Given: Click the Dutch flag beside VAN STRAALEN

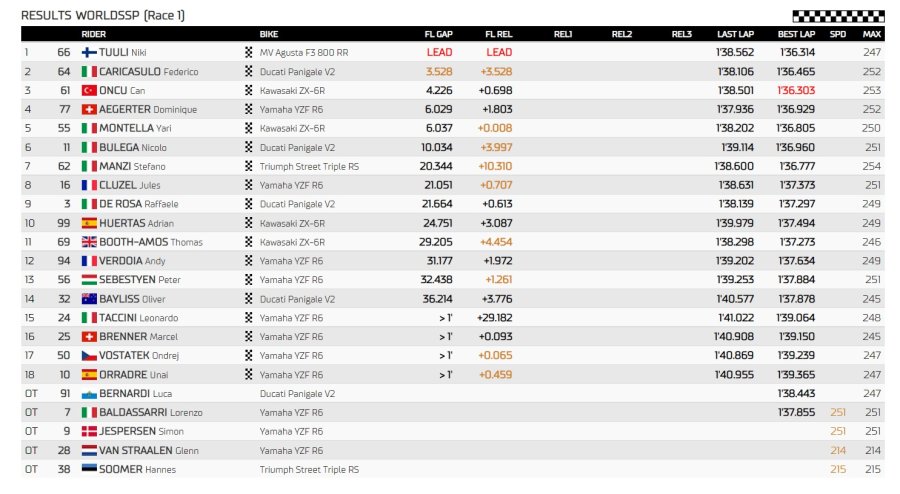Looking at the screenshot, I should coord(89,450).
